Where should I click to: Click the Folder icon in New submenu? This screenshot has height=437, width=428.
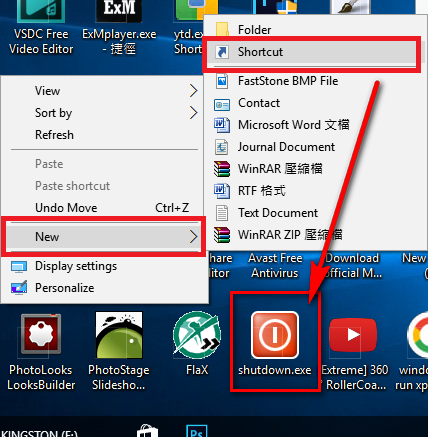click(222, 29)
